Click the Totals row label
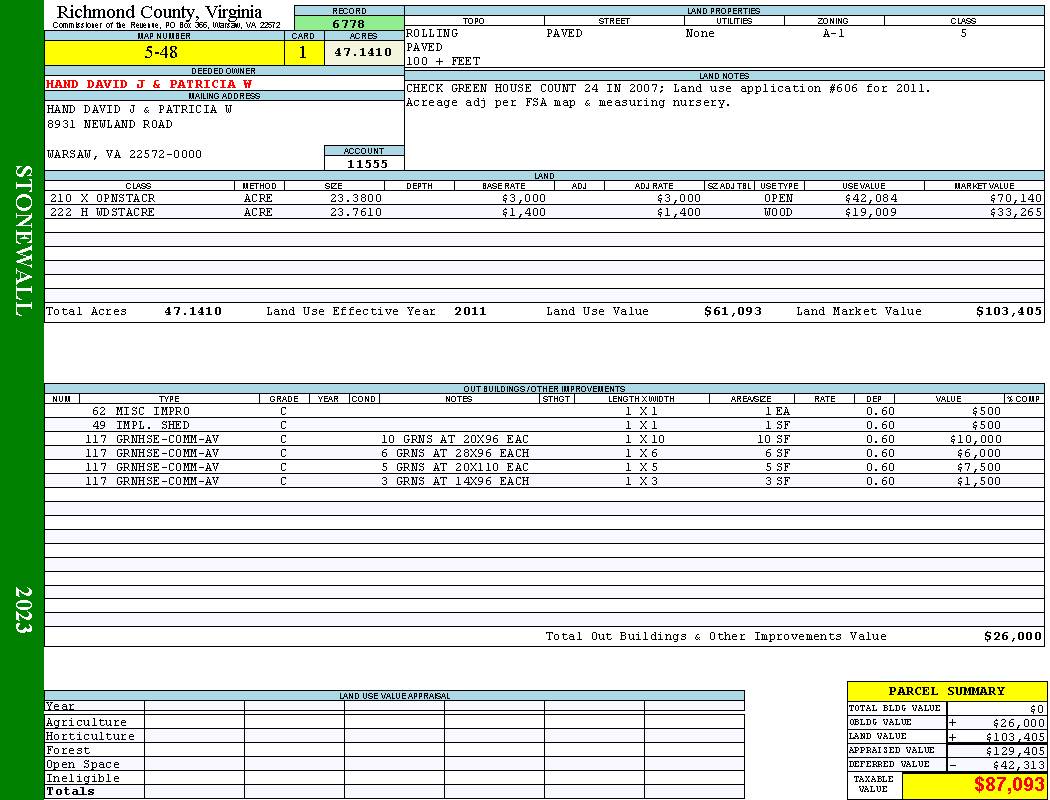The width and height of the screenshot is (1050, 800). click(70, 791)
